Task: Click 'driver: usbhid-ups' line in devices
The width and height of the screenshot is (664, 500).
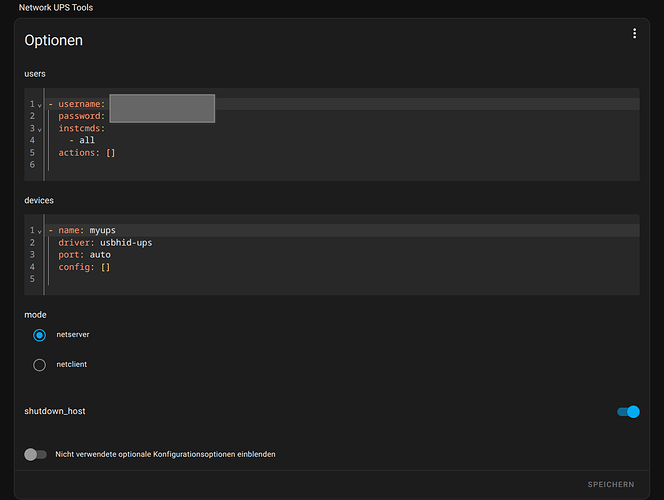Action: 105,243
